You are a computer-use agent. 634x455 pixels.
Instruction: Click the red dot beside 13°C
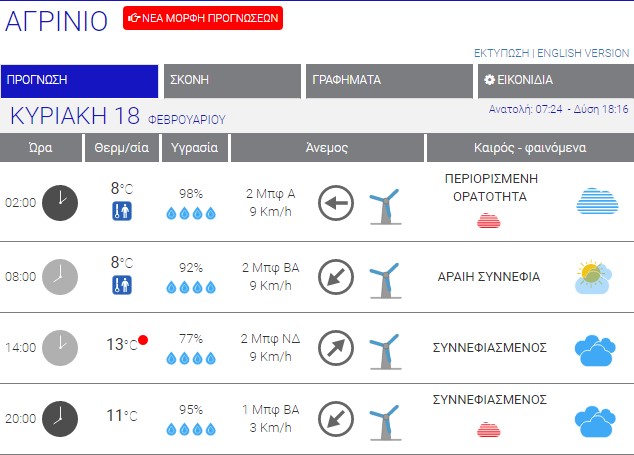[144, 340]
